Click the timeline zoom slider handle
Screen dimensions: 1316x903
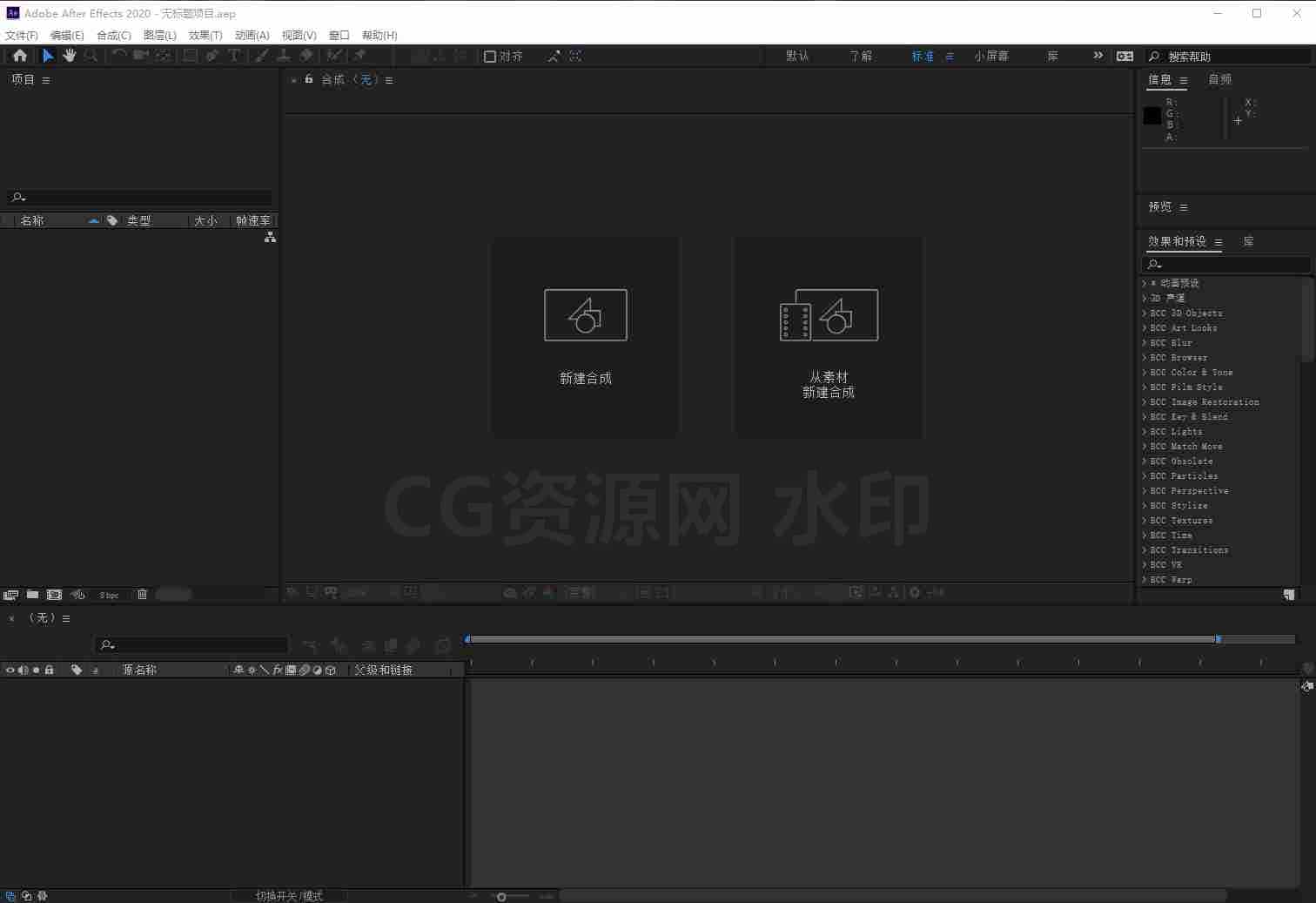coord(501,897)
